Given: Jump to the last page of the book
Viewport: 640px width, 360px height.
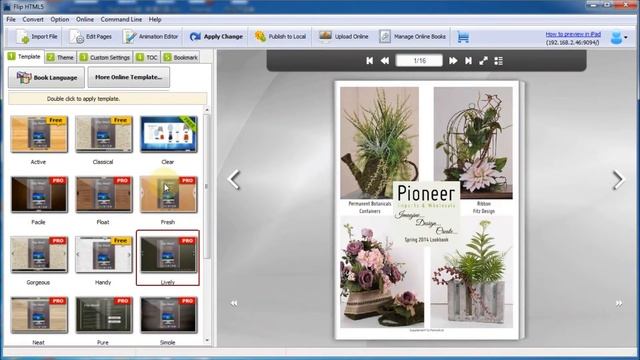Looking at the screenshot, I should (x=468, y=61).
